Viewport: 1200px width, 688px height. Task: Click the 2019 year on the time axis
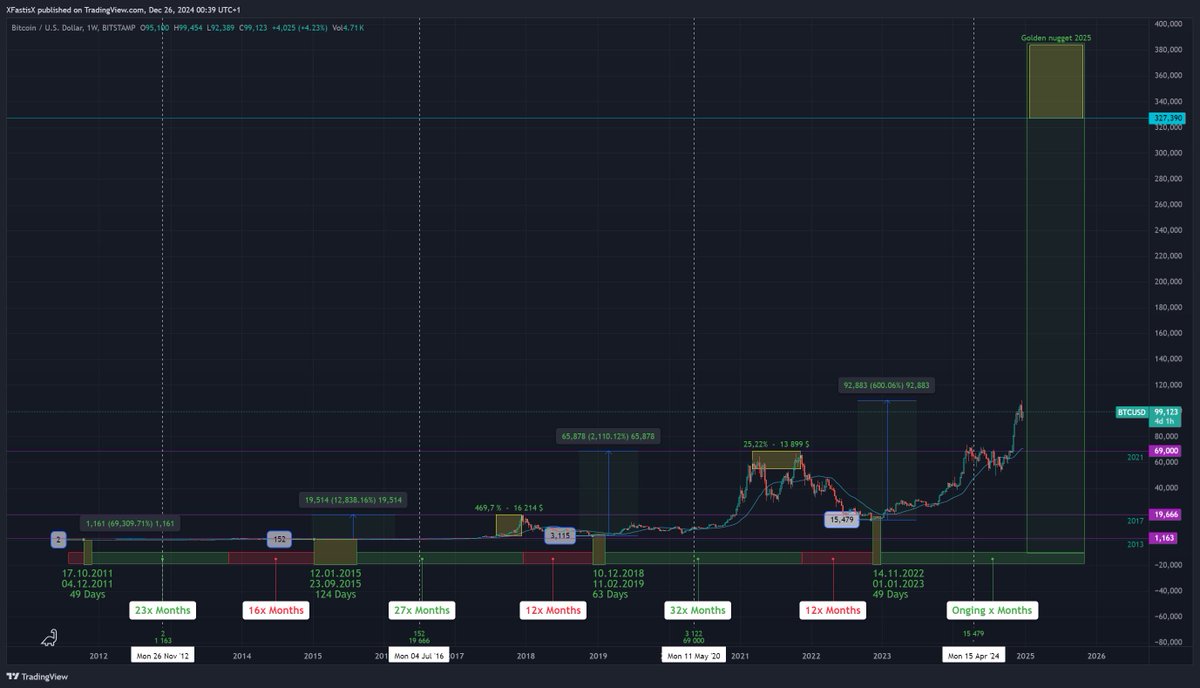pyautogui.click(x=598, y=656)
